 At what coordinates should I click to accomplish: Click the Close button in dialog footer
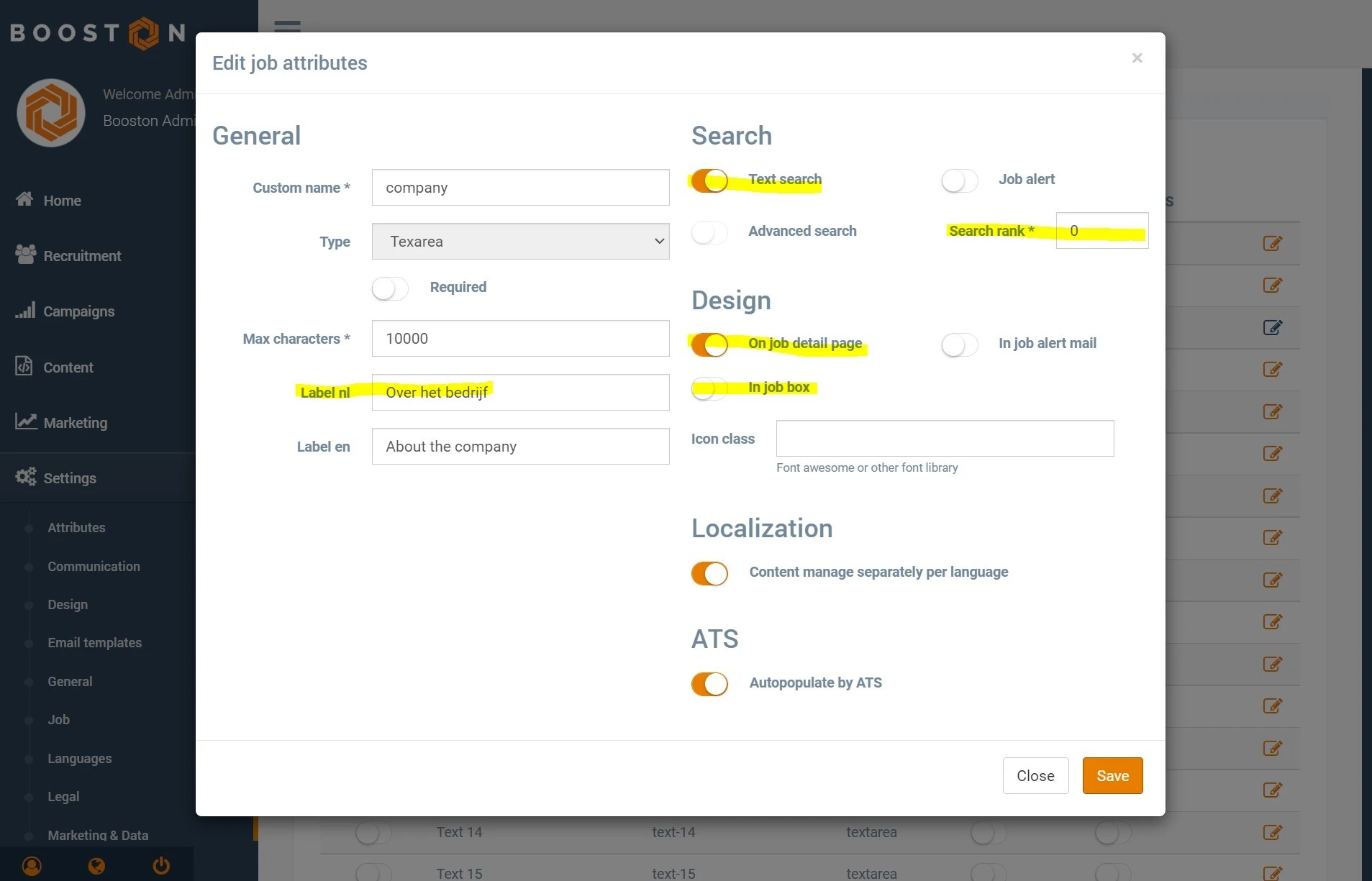coord(1035,775)
